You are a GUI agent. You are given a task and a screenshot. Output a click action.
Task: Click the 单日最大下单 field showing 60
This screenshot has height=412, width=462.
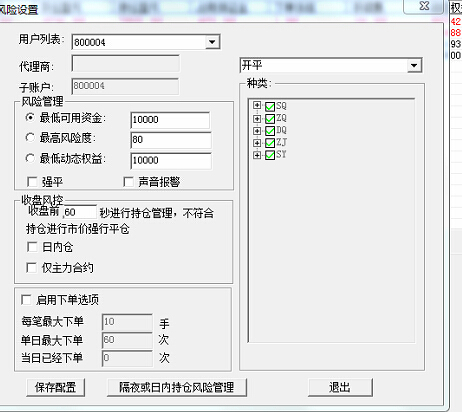point(127,340)
